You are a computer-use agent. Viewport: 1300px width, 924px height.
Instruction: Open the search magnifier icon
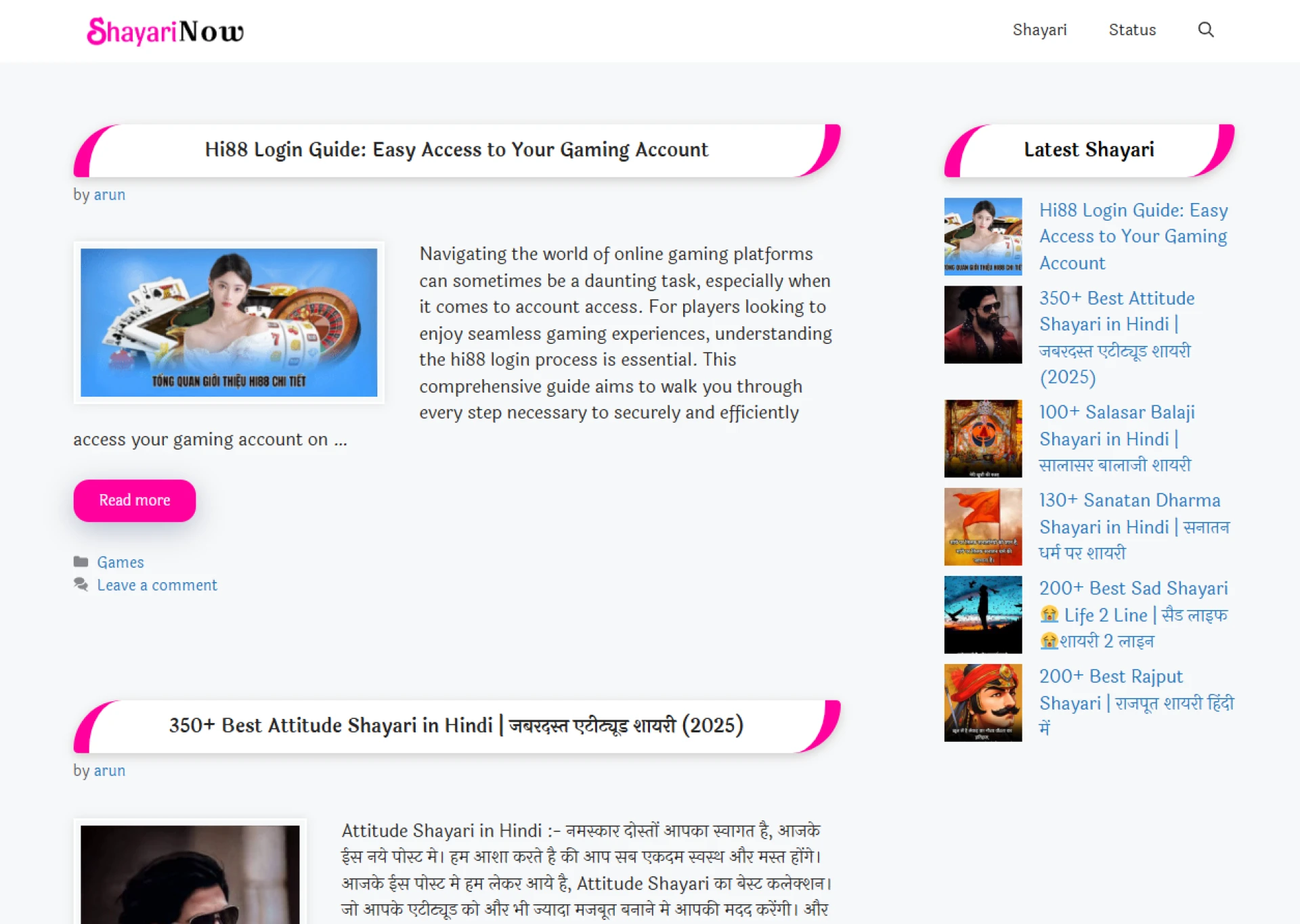tap(1205, 30)
